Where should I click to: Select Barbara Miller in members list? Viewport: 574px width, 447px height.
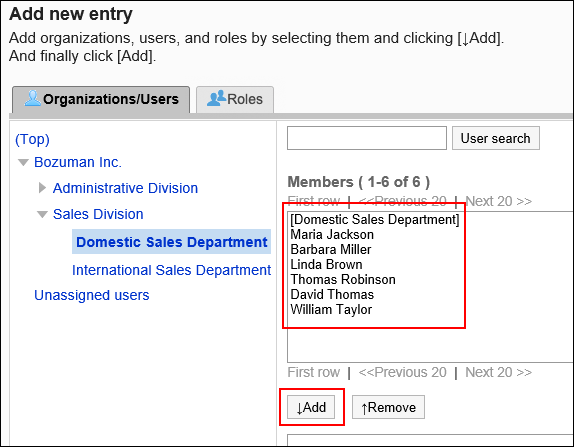[x=331, y=249]
